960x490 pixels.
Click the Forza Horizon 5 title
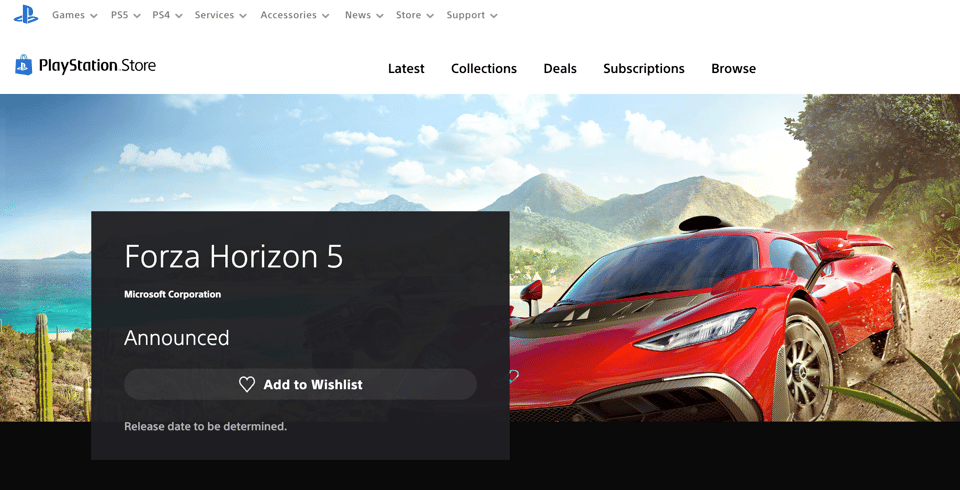tap(233, 257)
